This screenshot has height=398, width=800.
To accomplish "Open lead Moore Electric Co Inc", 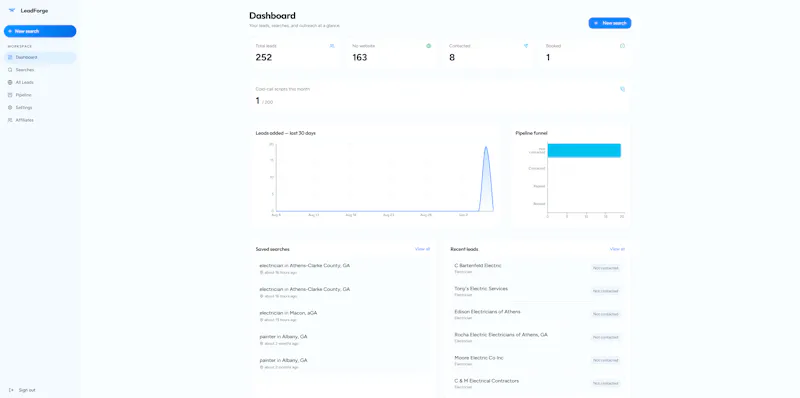I will [x=479, y=358].
